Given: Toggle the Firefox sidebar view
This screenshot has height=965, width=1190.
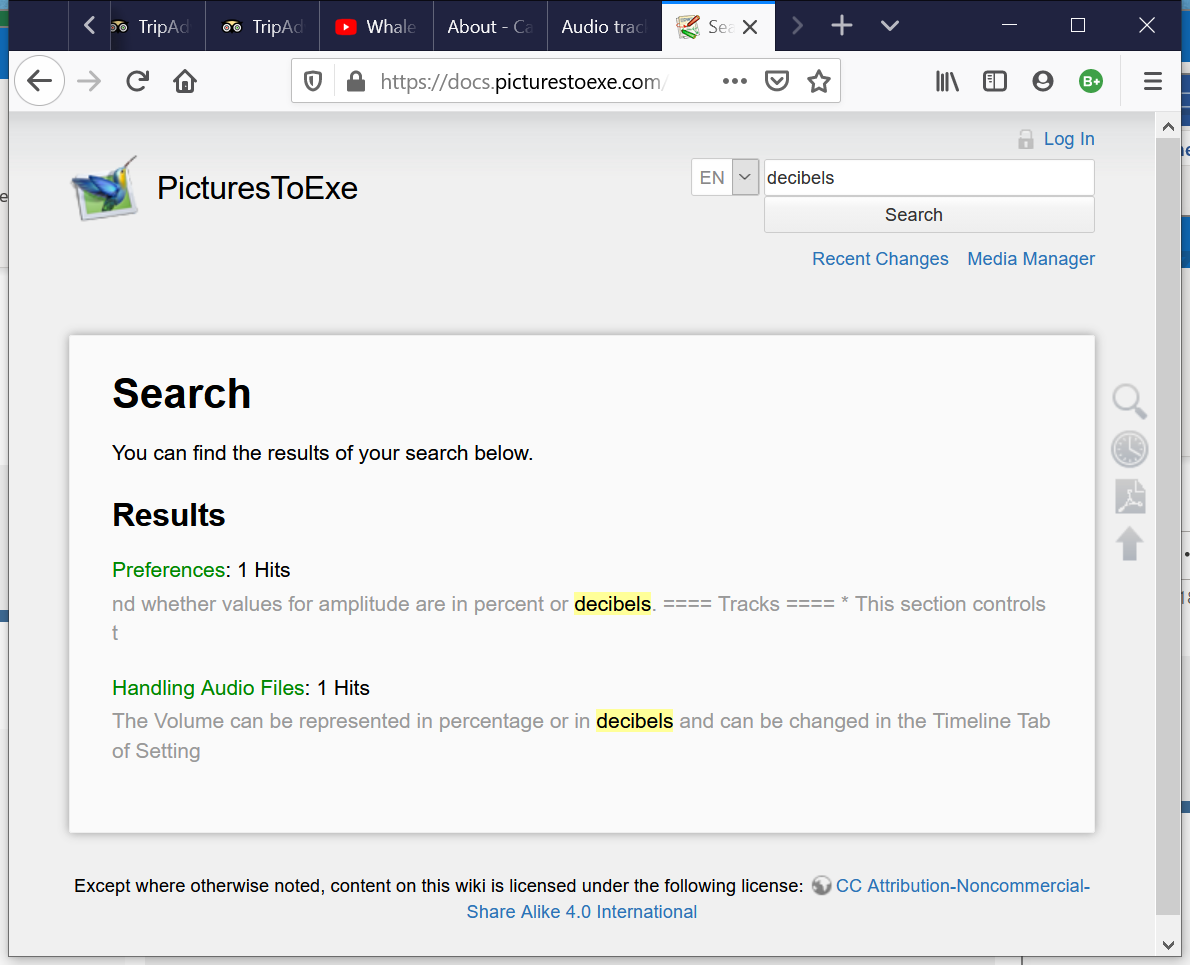Looking at the screenshot, I should pos(994,82).
